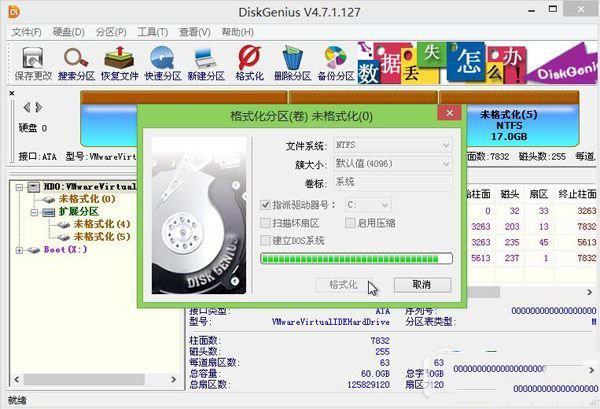Open the 查看(V) menu
Screen dimensions: 600x409
point(195,32)
